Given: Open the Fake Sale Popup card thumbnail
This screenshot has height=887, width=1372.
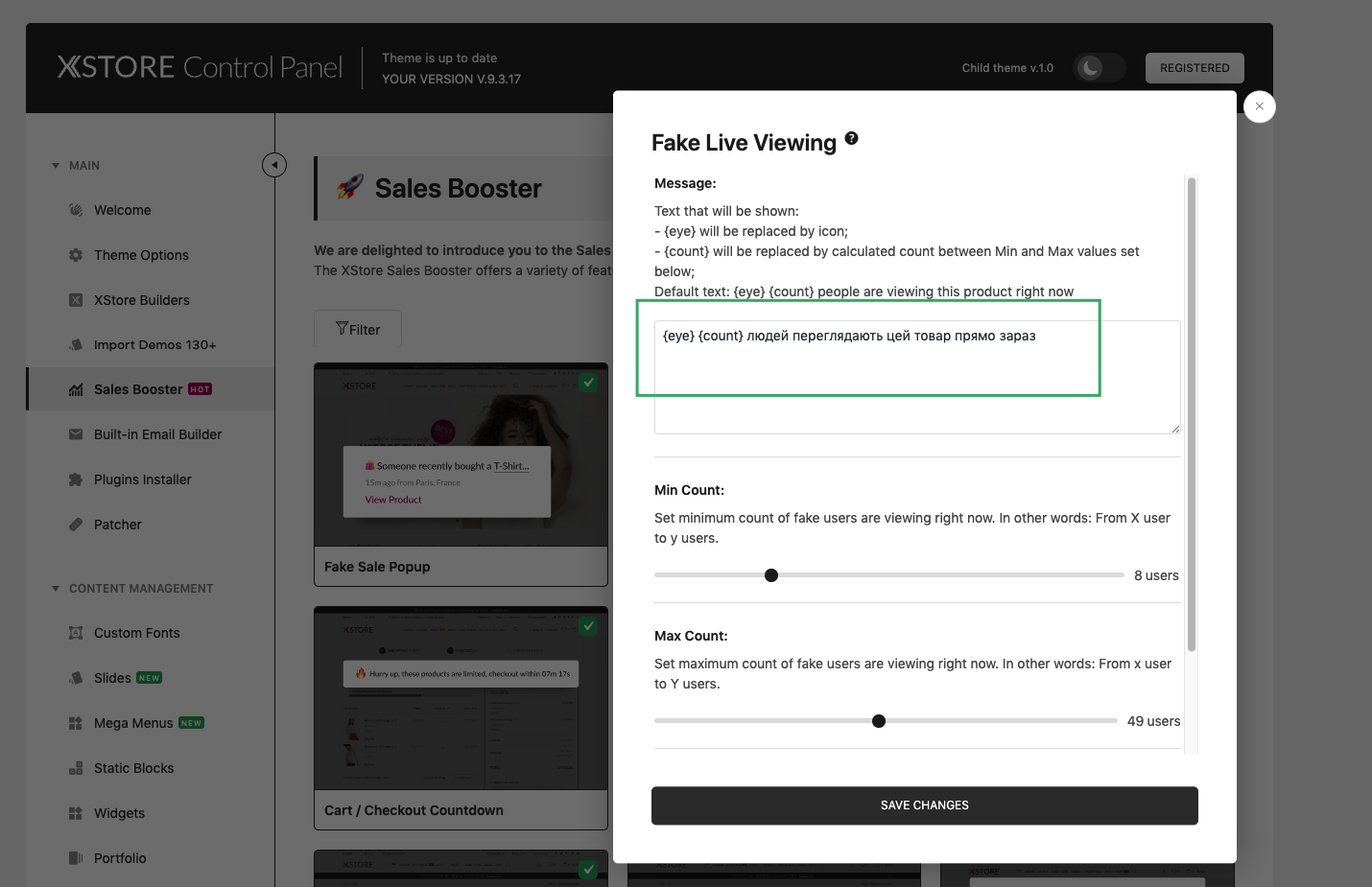Looking at the screenshot, I should (461, 455).
